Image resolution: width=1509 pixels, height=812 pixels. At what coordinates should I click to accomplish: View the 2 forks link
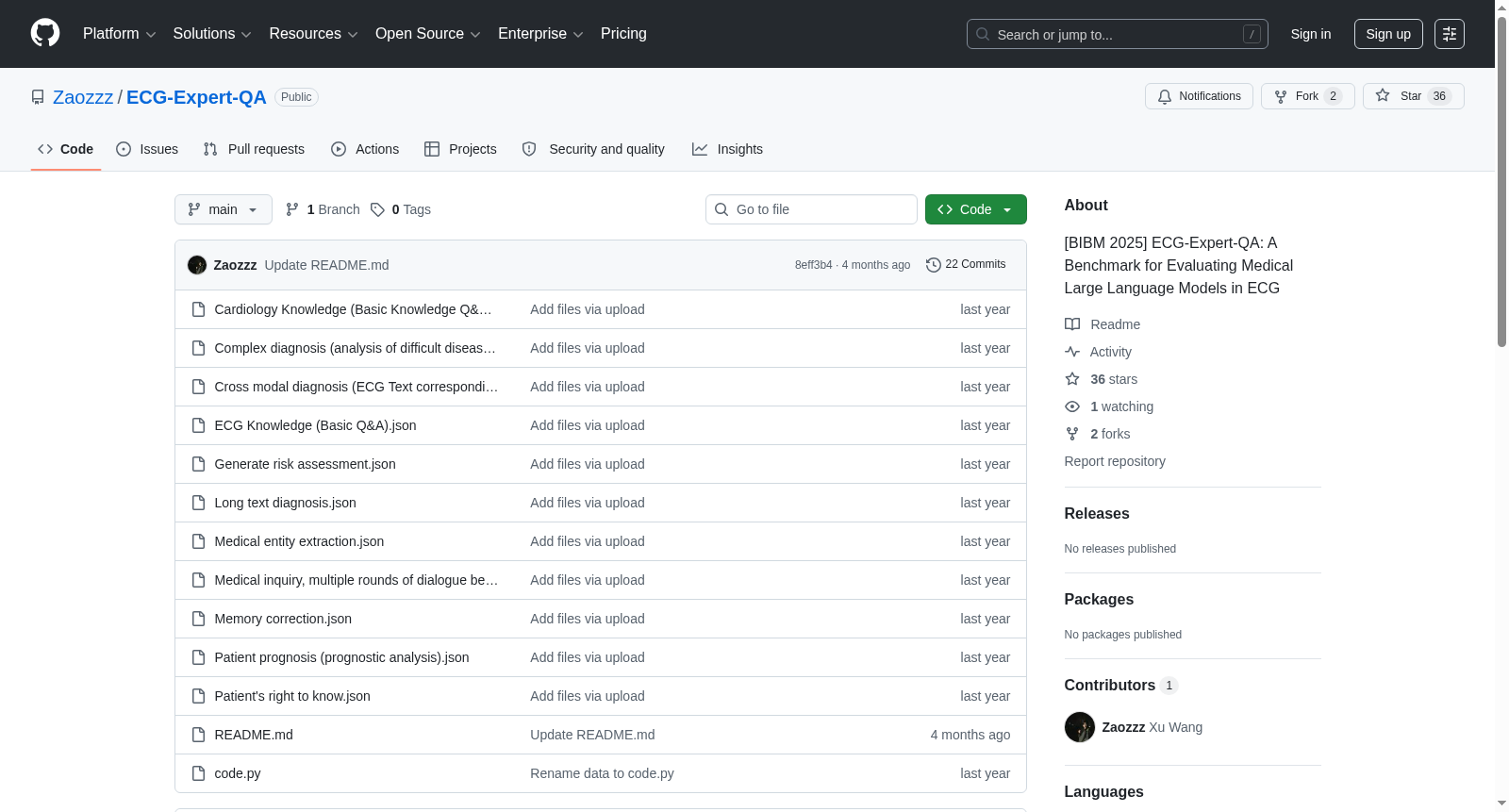point(1098,434)
